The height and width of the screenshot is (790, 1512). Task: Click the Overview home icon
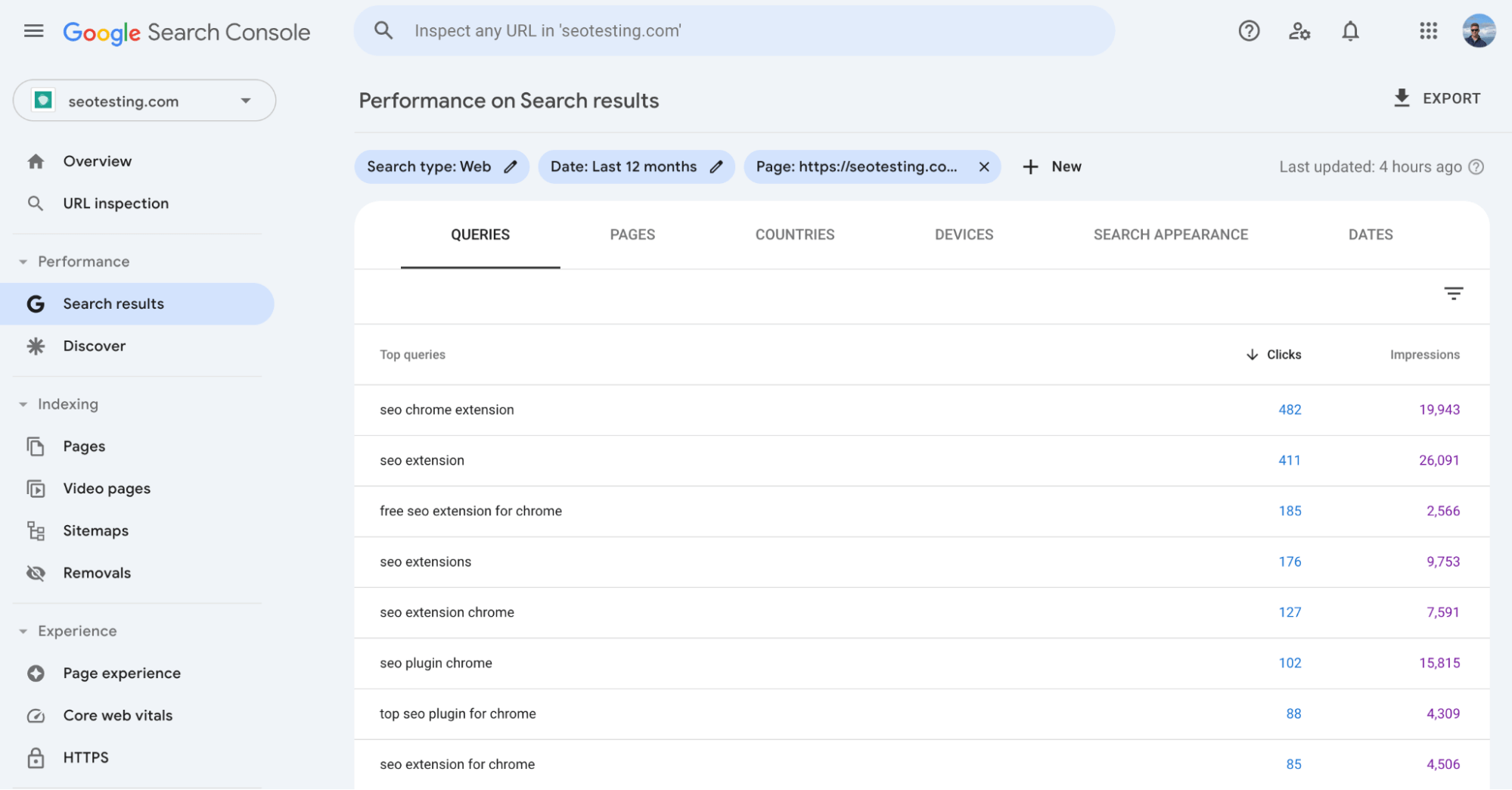tap(36, 161)
